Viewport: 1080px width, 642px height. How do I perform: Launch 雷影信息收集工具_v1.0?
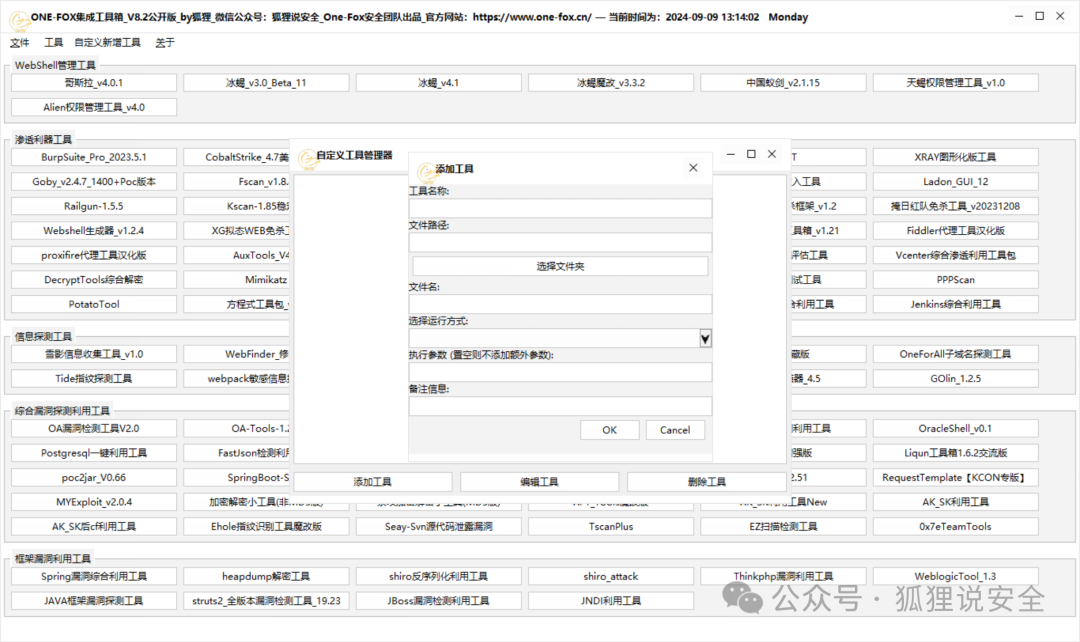94,354
